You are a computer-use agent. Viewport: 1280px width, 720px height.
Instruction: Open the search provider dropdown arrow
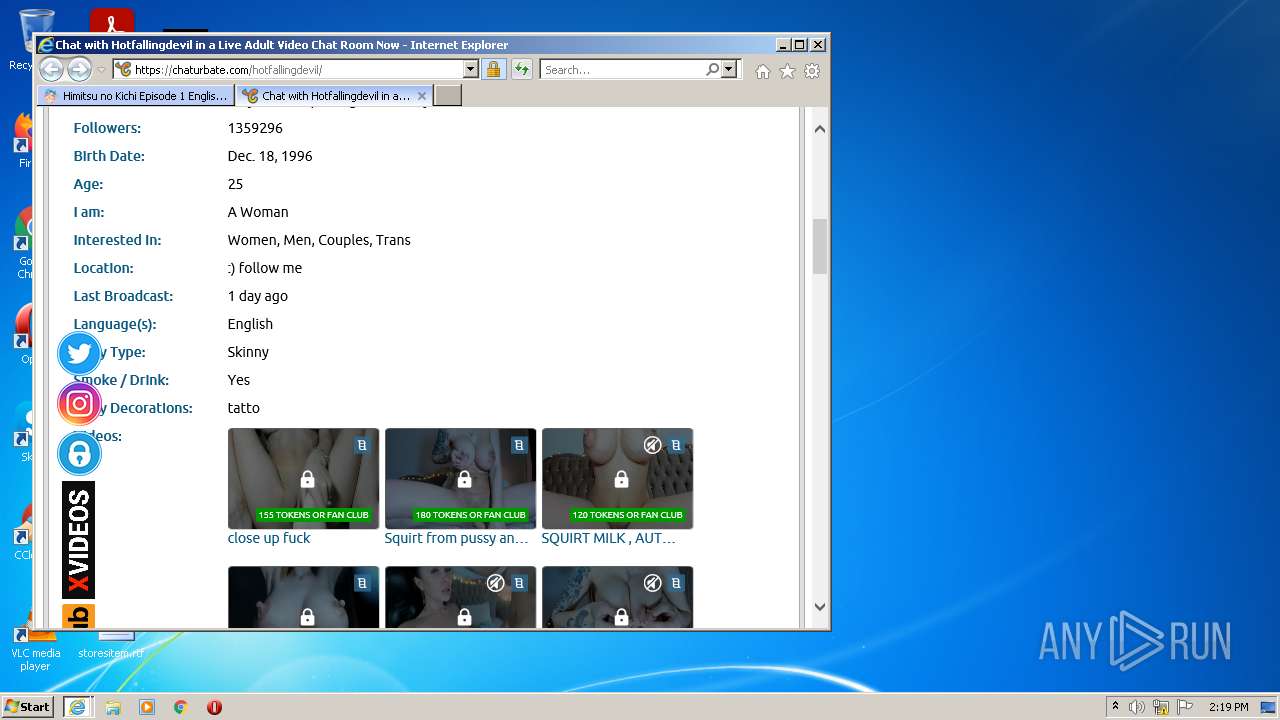coord(729,70)
